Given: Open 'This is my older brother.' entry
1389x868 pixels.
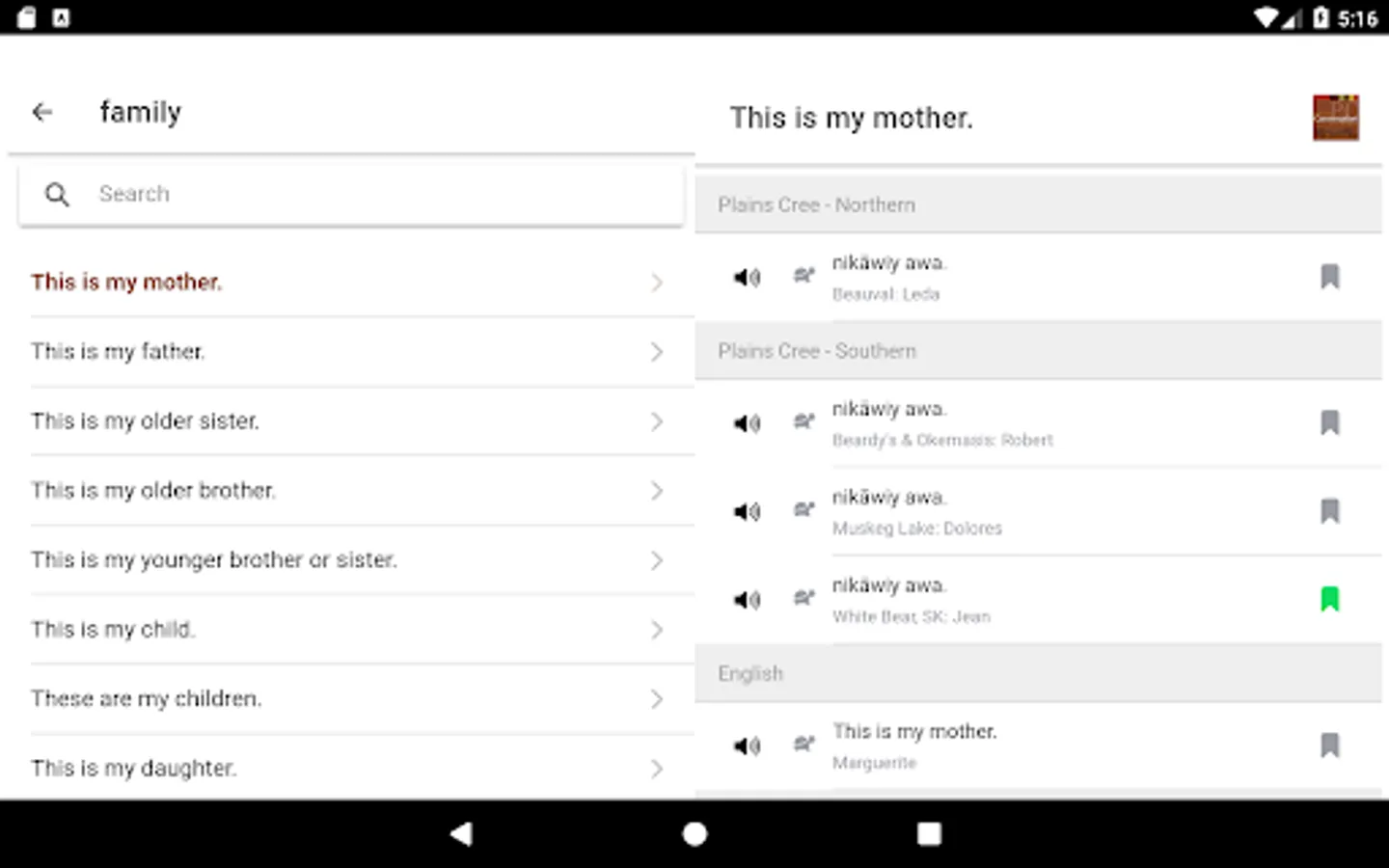Looking at the screenshot, I should point(153,491).
